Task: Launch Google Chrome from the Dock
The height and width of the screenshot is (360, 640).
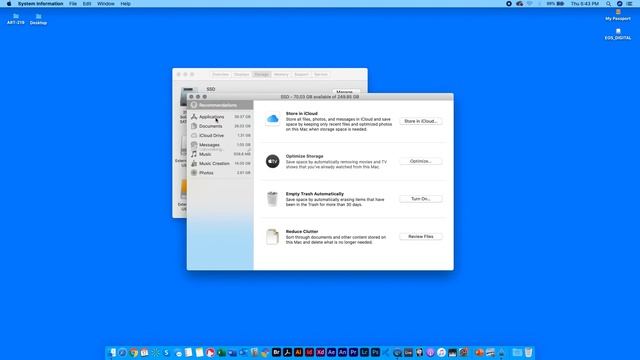Action: click(133, 352)
